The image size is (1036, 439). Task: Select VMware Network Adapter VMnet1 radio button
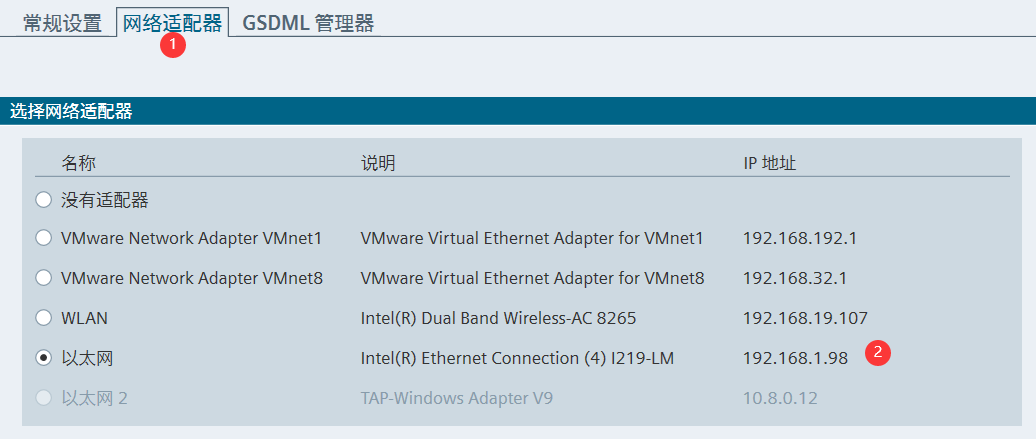point(44,238)
